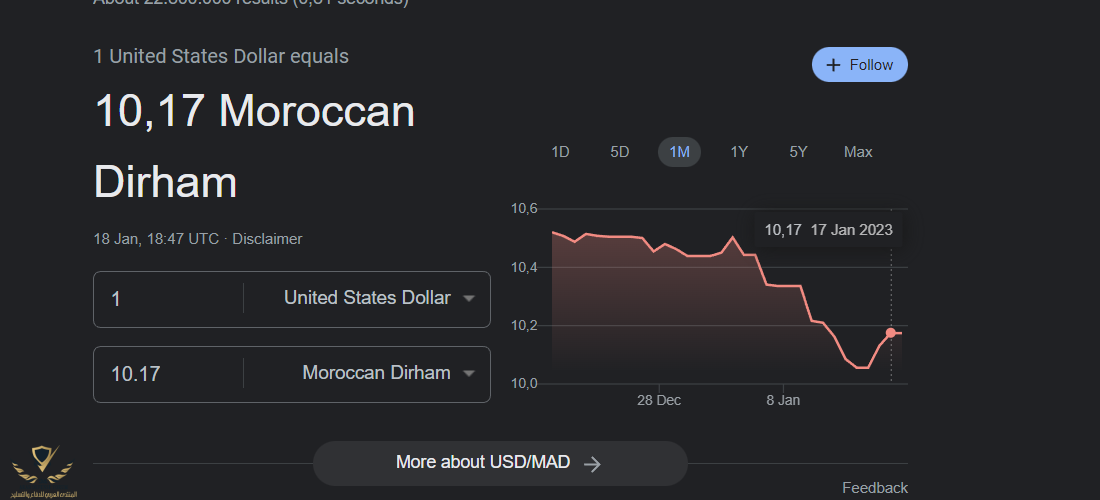Open the Disclaimer link
The width and height of the screenshot is (1100, 500).
point(267,239)
